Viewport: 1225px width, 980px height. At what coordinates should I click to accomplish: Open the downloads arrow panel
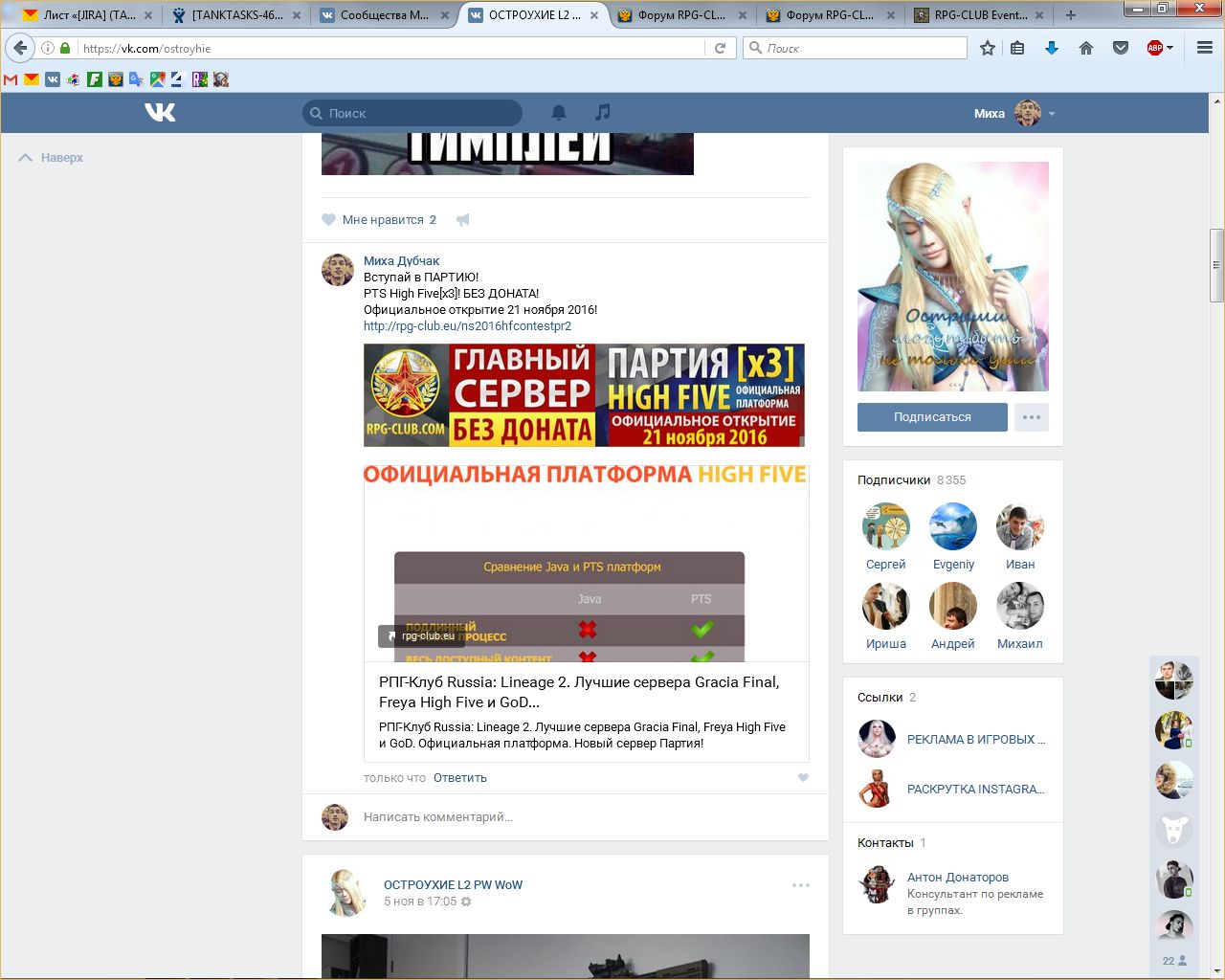point(1052,48)
